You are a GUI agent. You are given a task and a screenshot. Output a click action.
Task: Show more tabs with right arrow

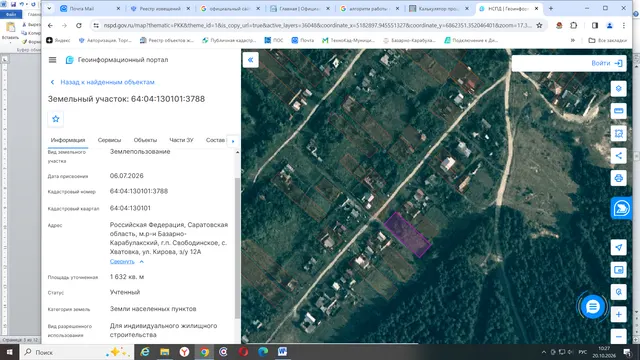pos(233,141)
